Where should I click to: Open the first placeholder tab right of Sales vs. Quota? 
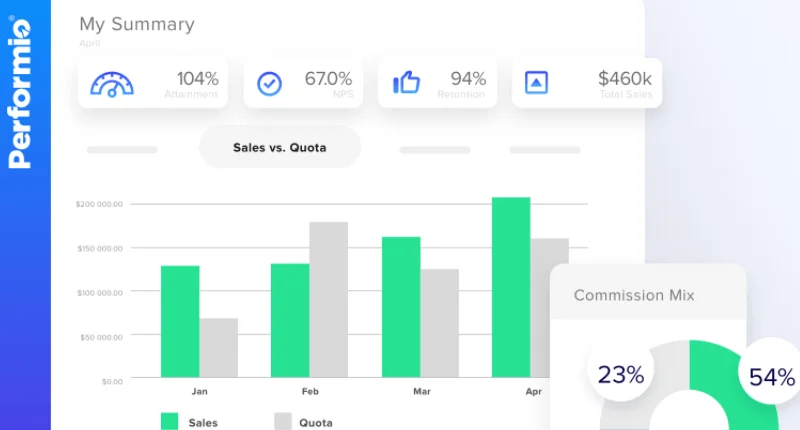[x=434, y=150]
